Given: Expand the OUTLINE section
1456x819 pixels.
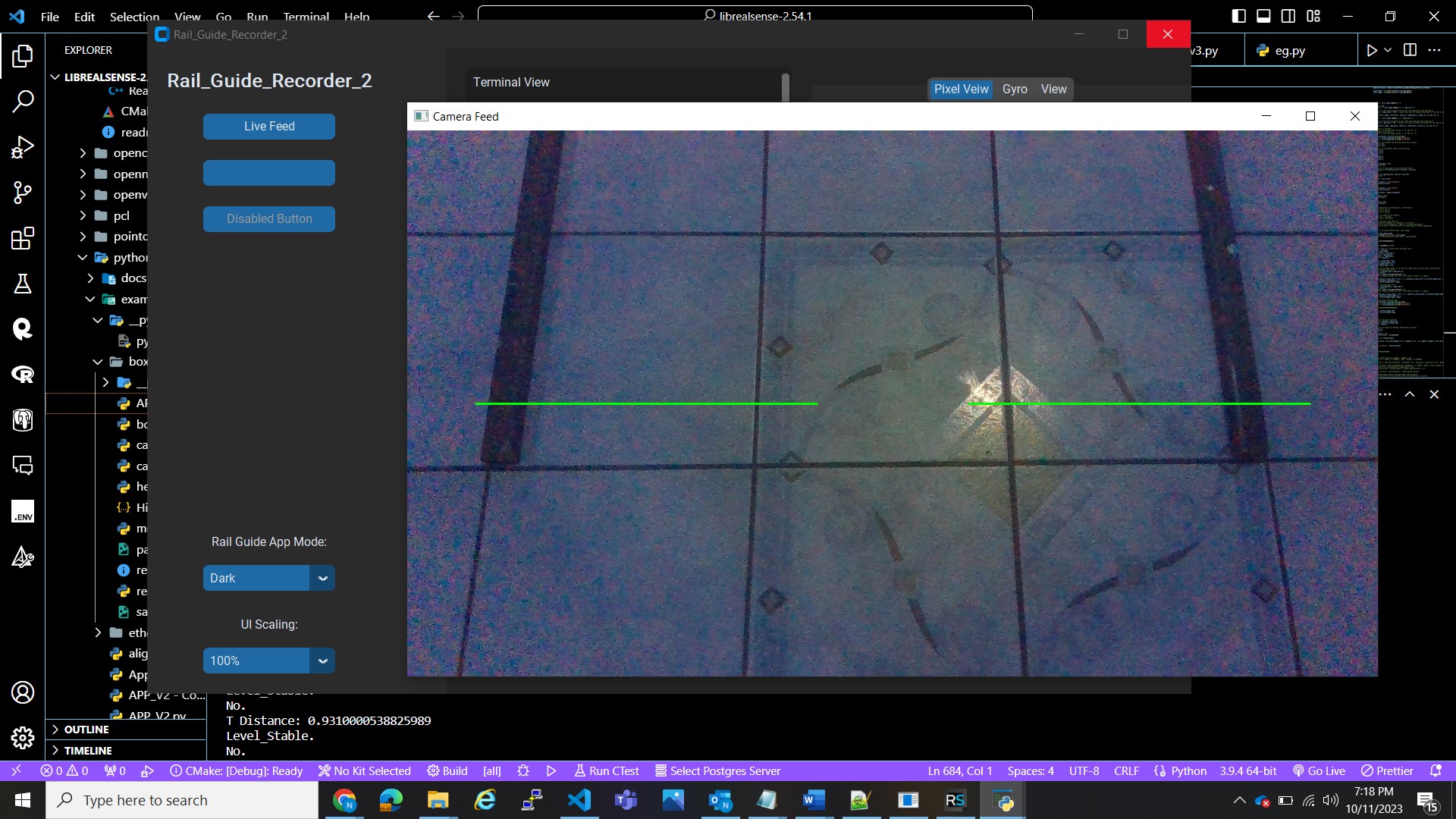Looking at the screenshot, I should (126, 729).
